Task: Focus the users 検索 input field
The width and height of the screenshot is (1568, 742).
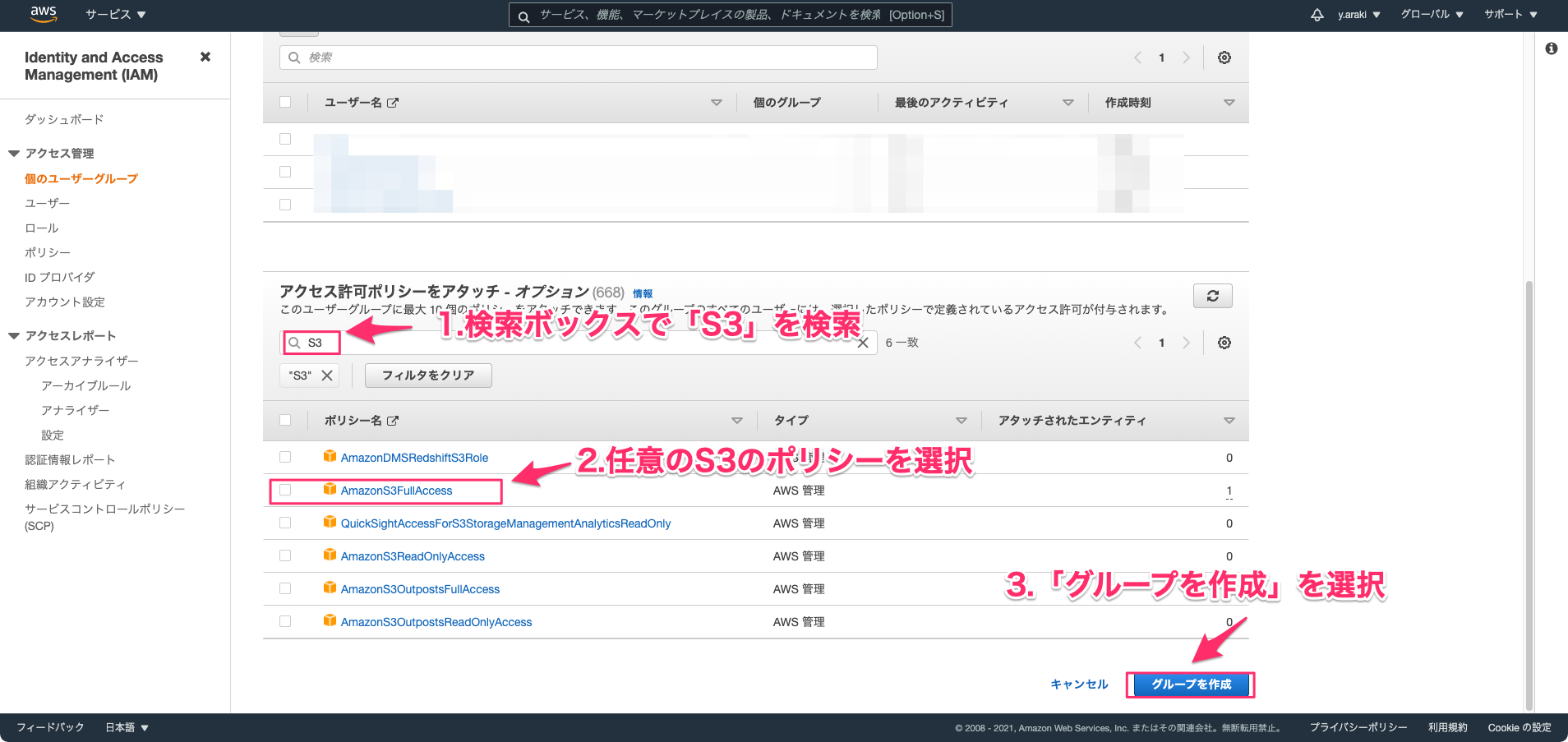Action: [579, 58]
